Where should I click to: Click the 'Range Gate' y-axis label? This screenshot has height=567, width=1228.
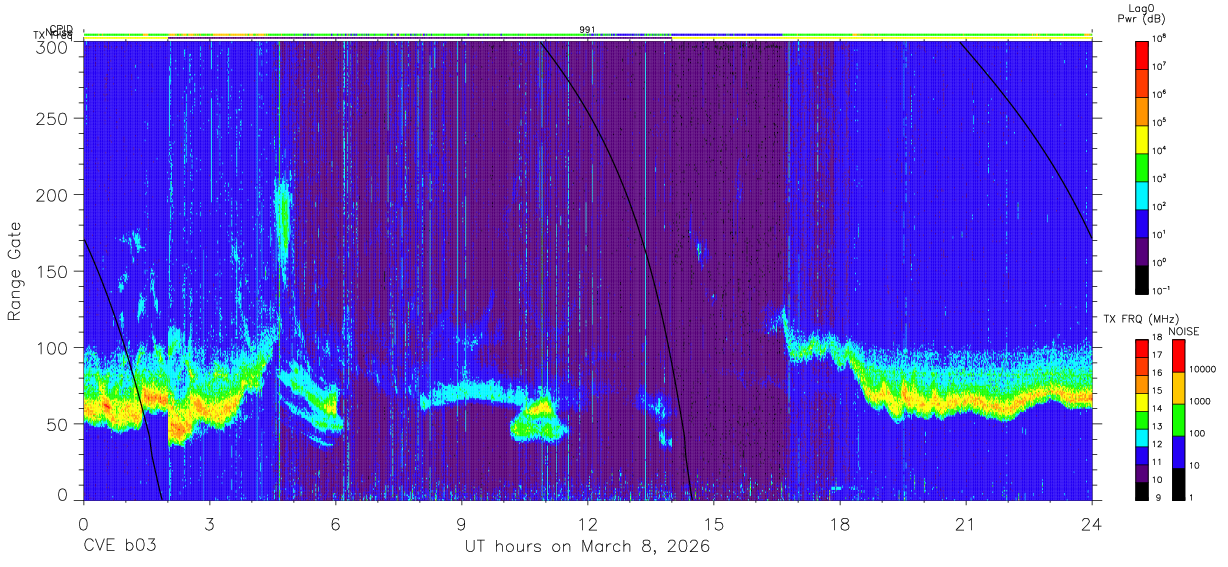[x=15, y=272]
